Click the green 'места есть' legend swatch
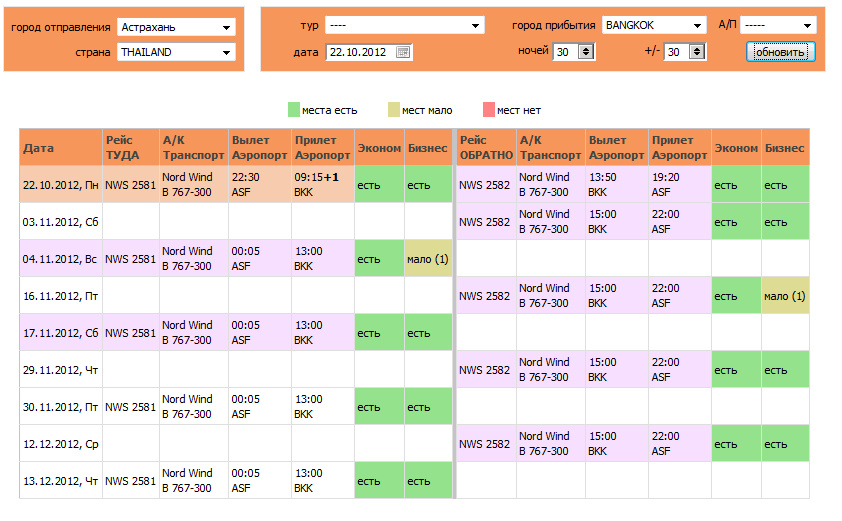The height and width of the screenshot is (521, 842). pyautogui.click(x=294, y=110)
